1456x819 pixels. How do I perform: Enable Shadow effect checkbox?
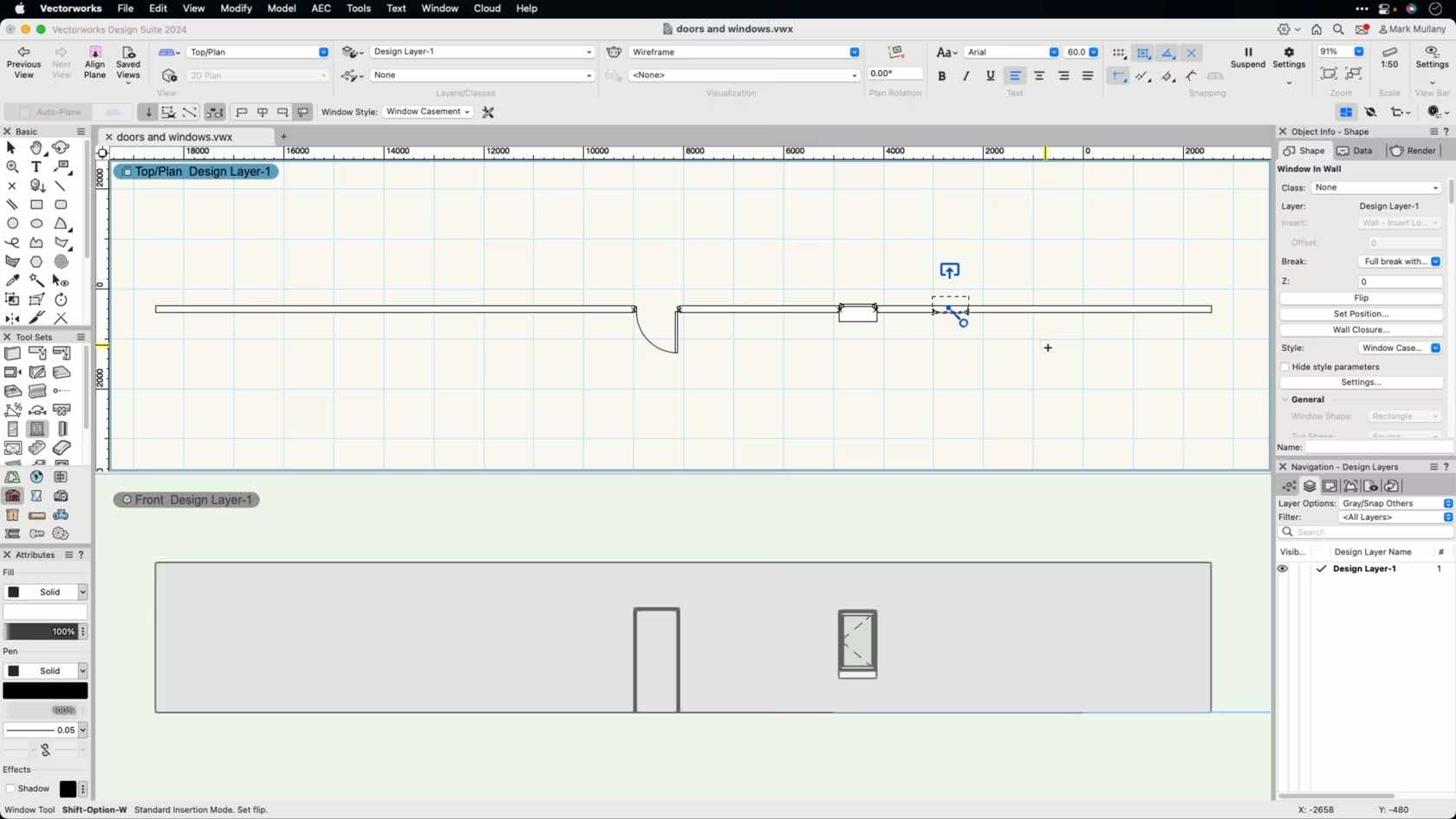[x=10, y=789]
